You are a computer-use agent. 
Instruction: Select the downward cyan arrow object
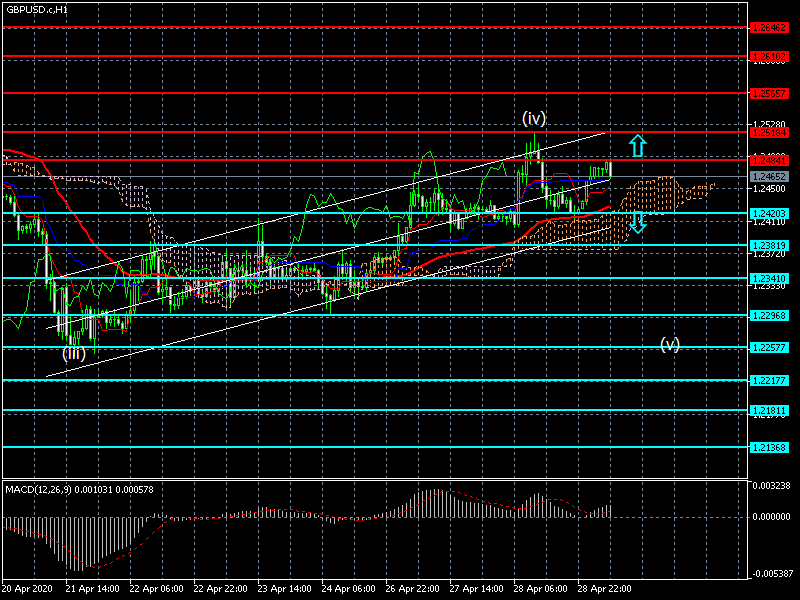[x=638, y=223]
